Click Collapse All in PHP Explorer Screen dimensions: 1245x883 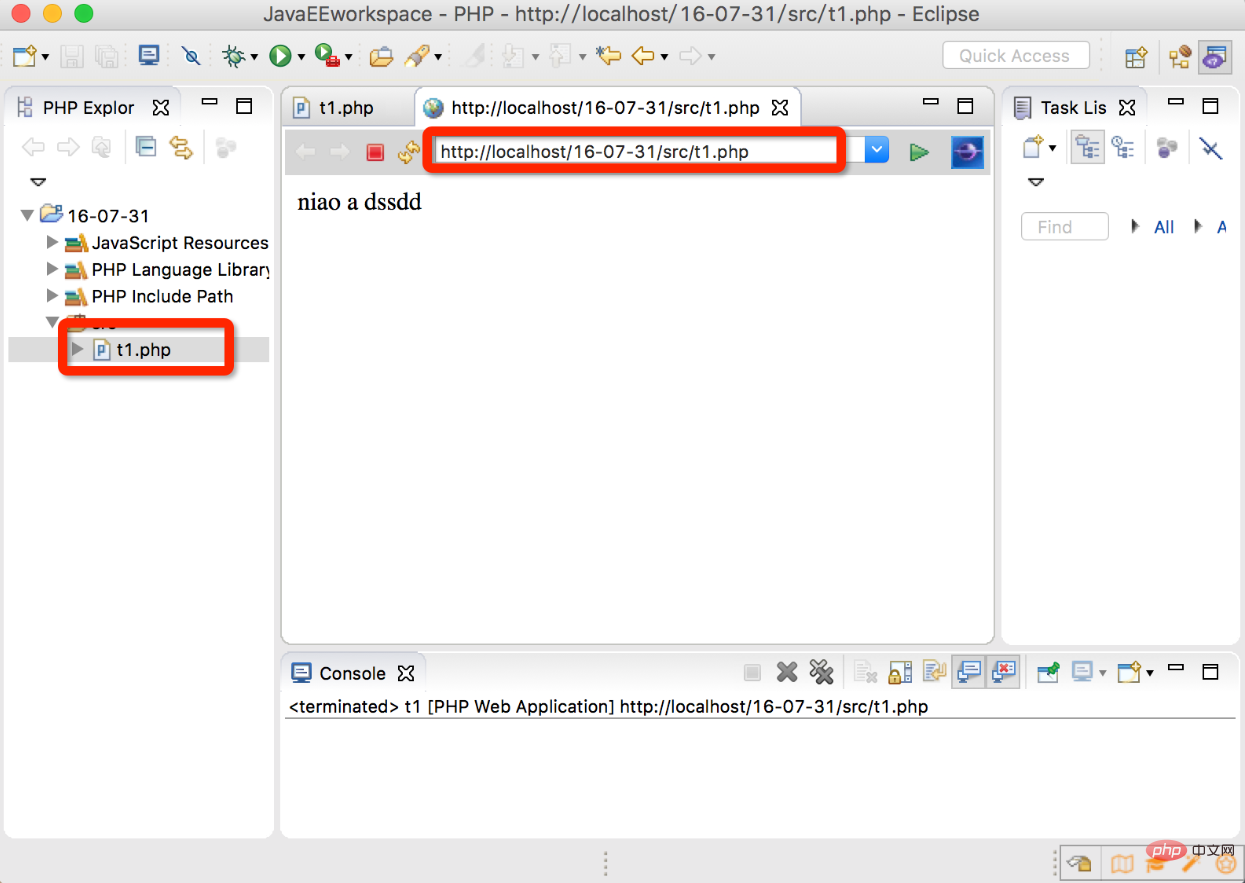click(146, 147)
